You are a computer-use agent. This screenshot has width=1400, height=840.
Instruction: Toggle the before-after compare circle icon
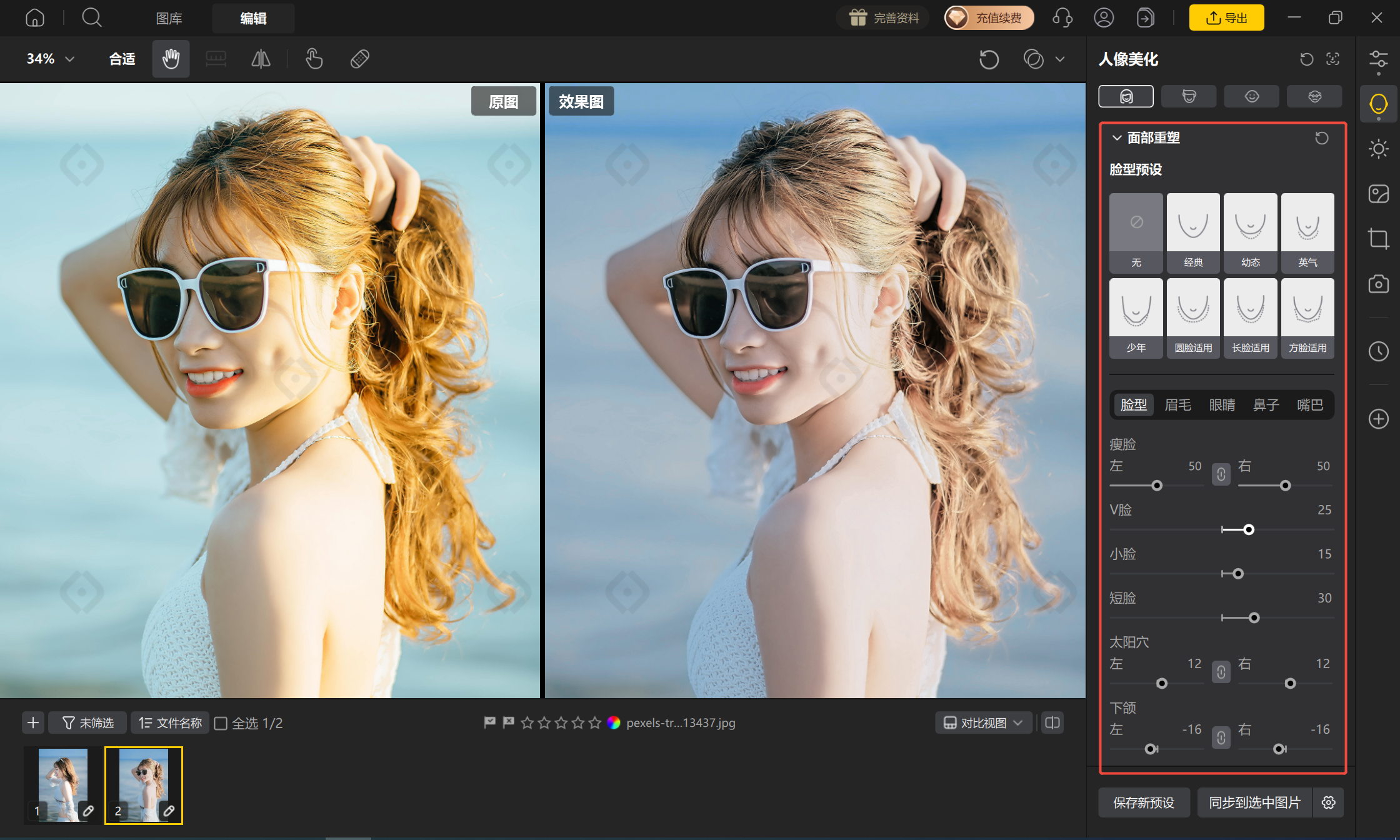coord(1034,59)
